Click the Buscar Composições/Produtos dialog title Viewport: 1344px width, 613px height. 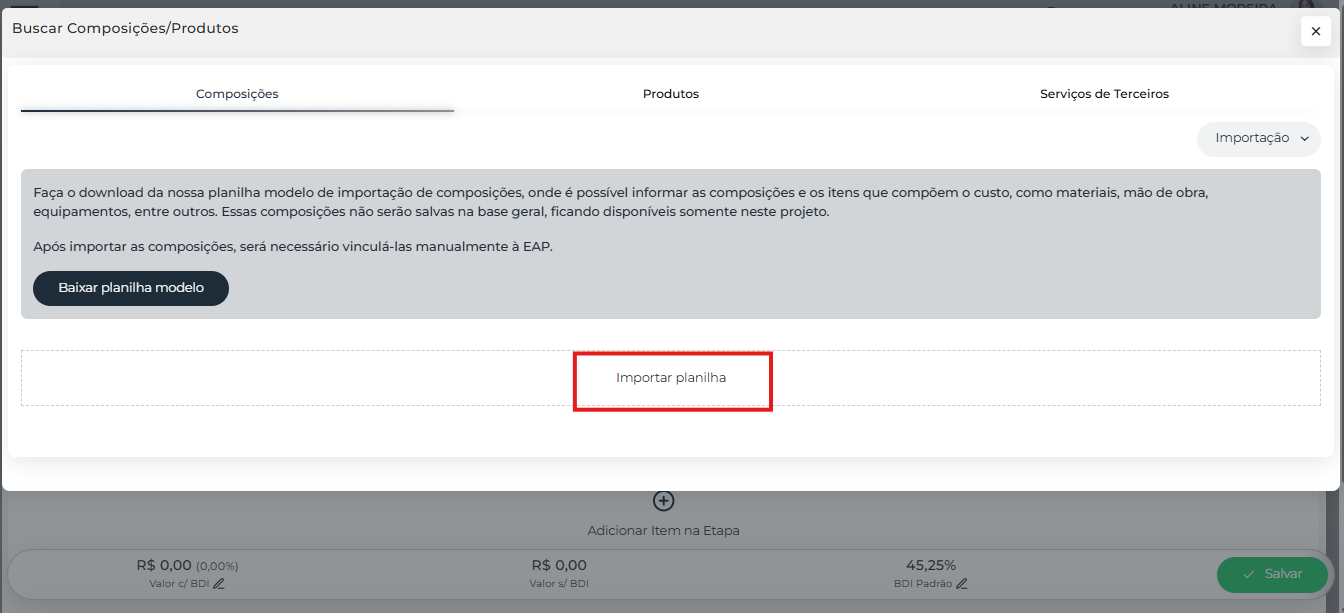(125, 28)
